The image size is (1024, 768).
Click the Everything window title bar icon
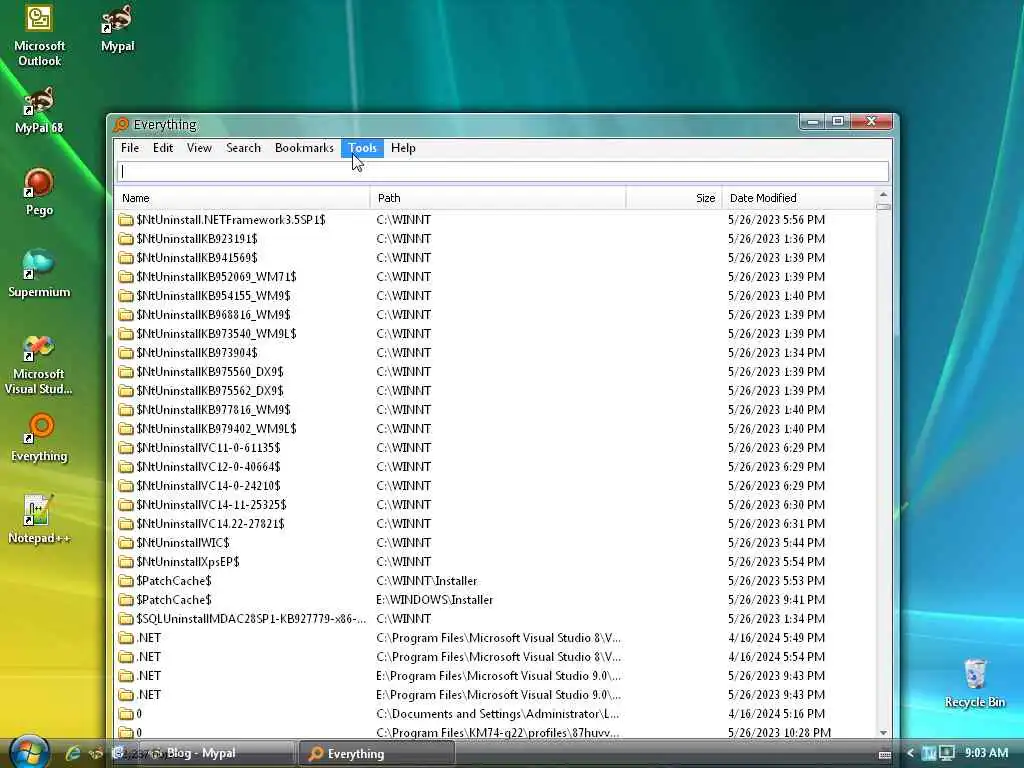click(121, 124)
